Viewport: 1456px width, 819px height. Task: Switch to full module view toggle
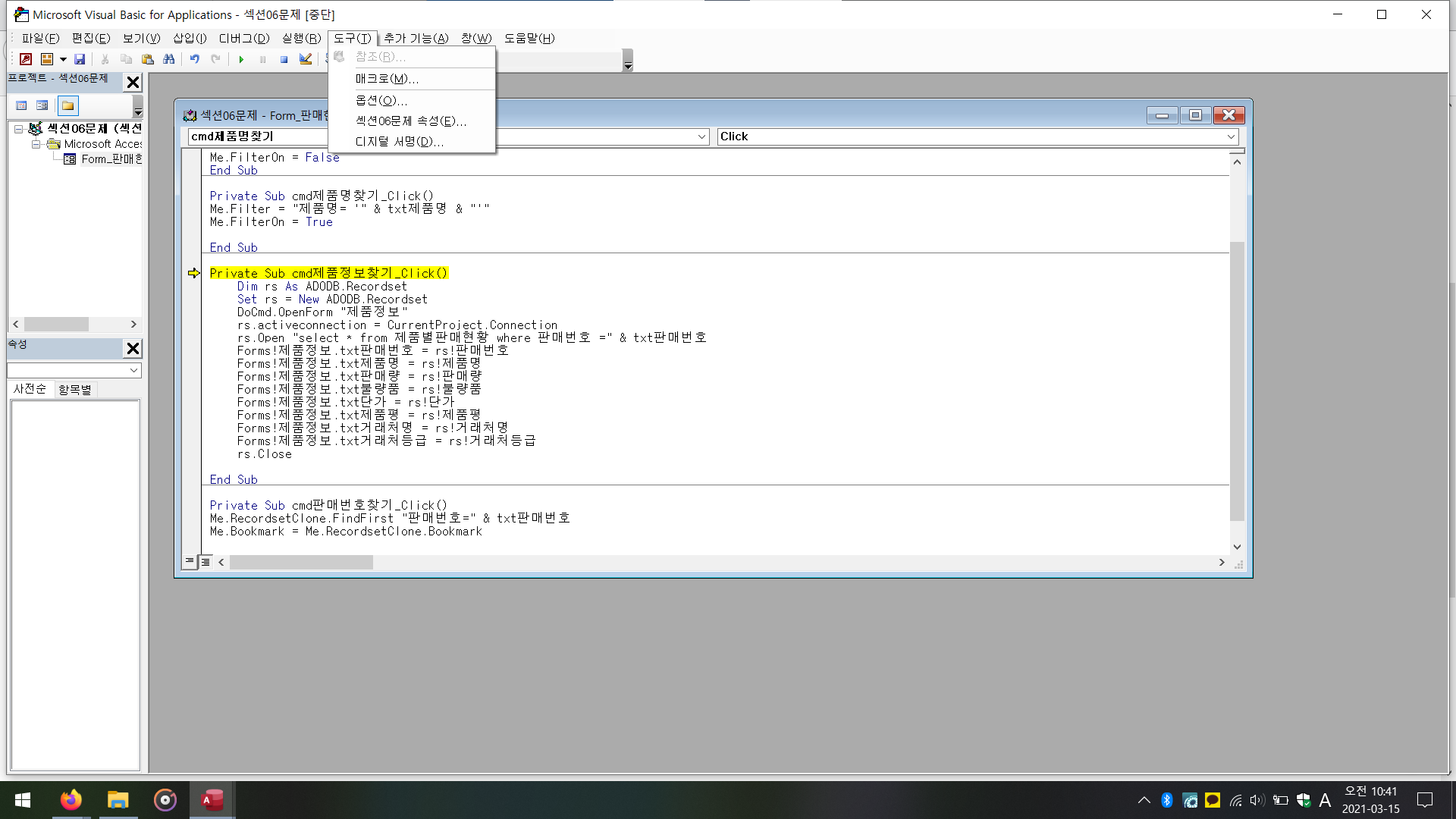click(x=206, y=562)
